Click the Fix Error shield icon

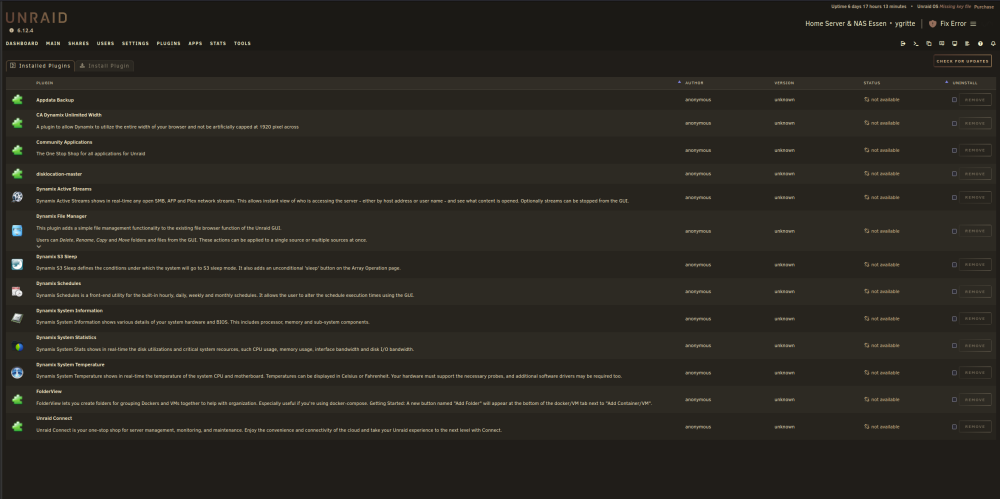pyautogui.click(x=932, y=24)
